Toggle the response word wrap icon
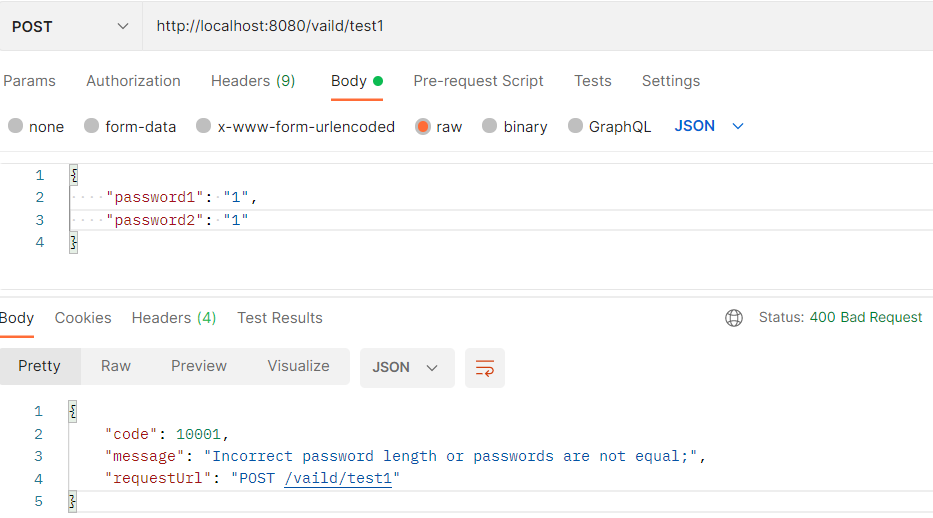 pyautogui.click(x=484, y=368)
